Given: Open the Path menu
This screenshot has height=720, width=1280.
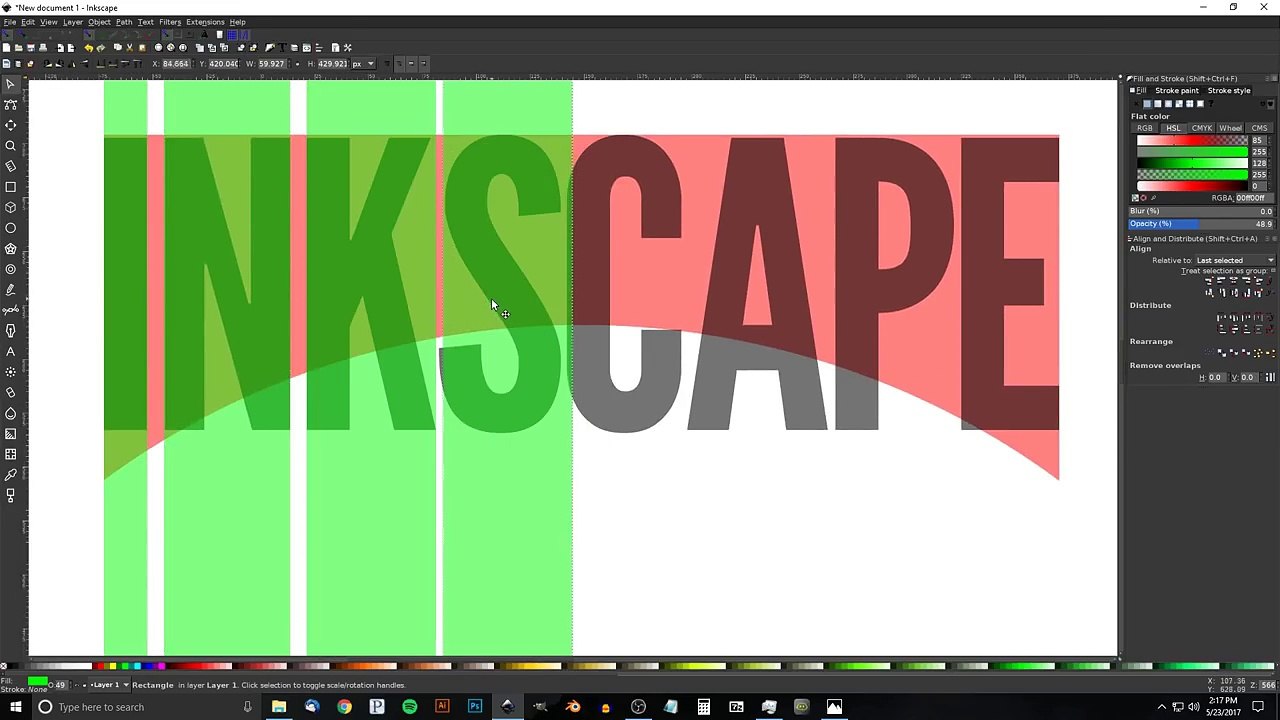Looking at the screenshot, I should click(x=124, y=22).
